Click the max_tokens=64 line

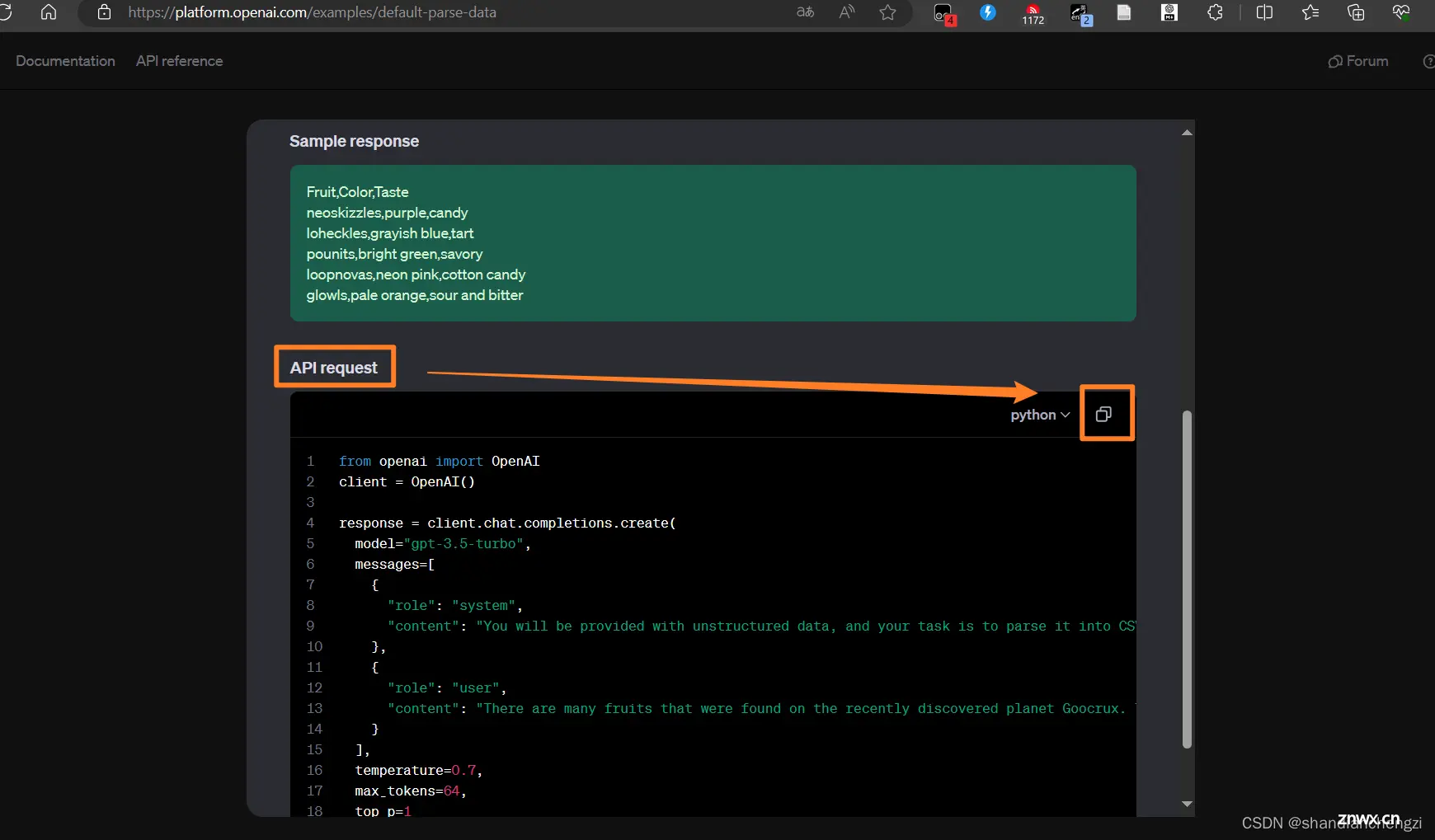411,791
